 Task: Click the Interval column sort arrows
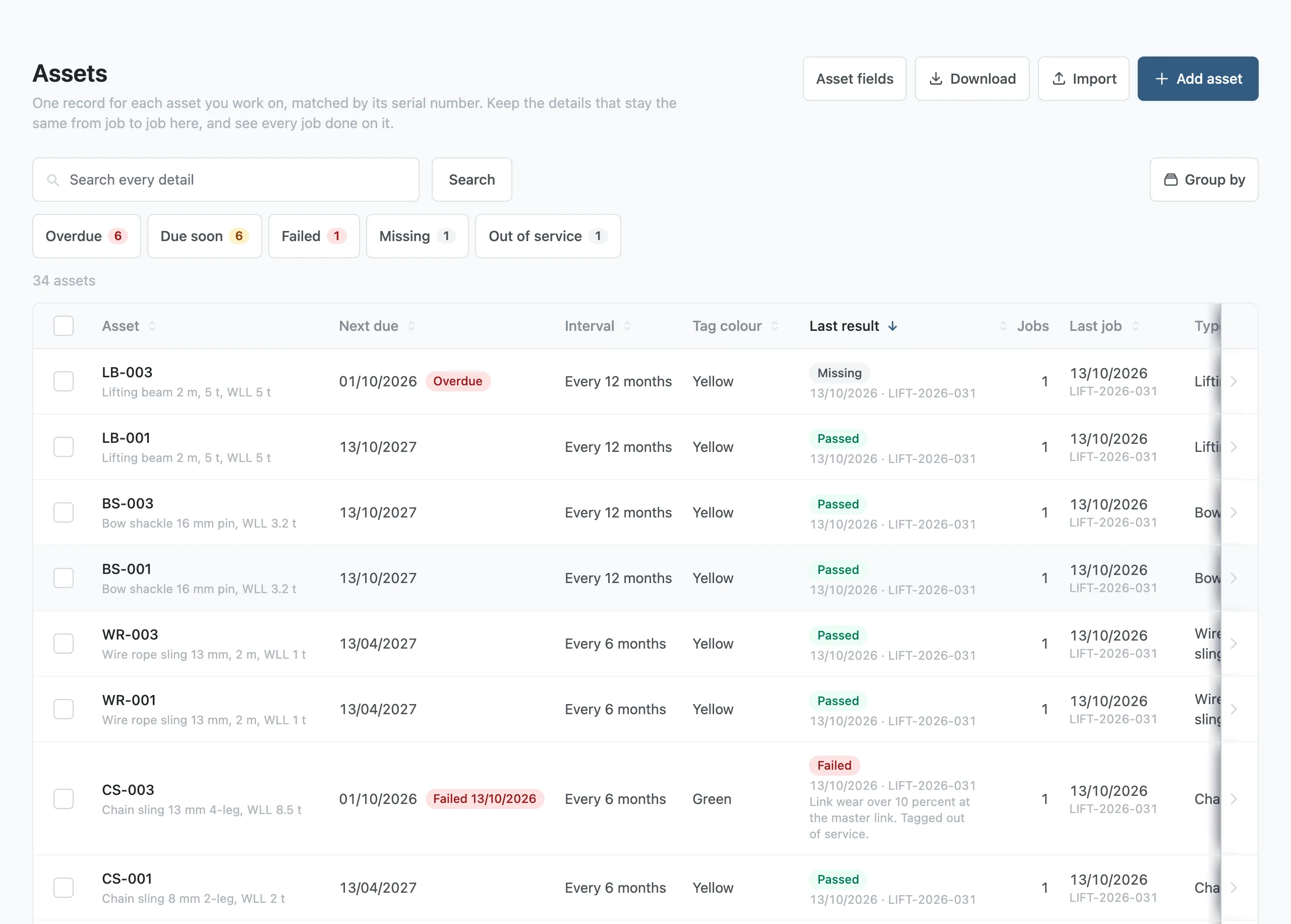[627, 326]
